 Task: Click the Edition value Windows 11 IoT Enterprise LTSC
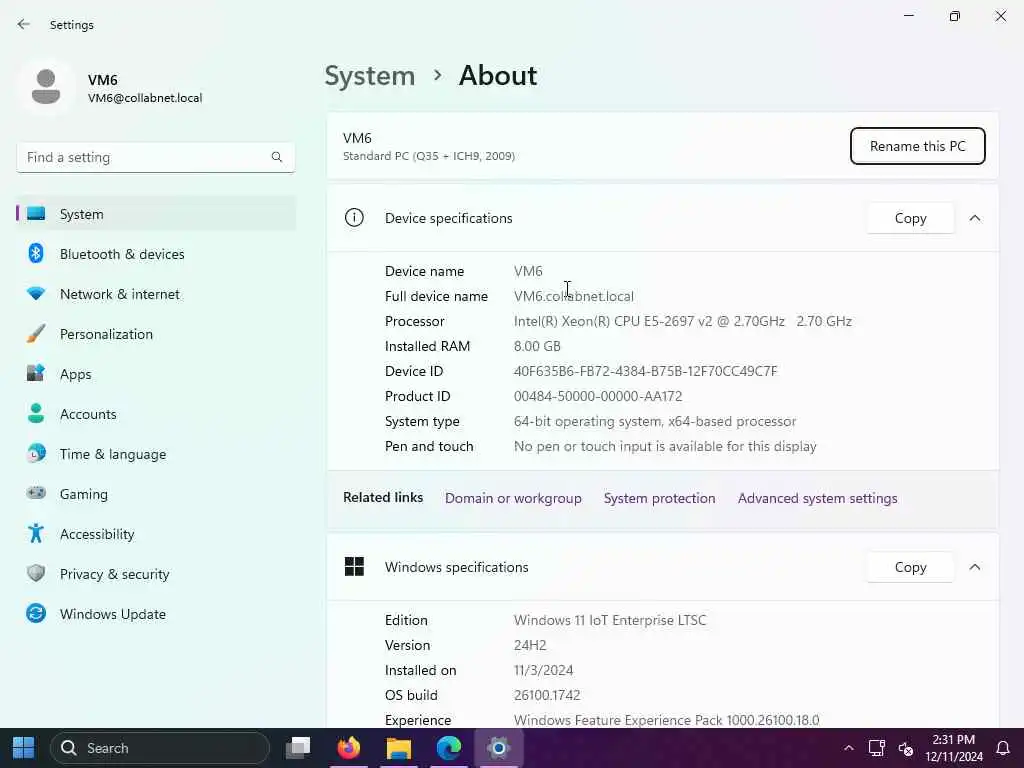pos(610,620)
